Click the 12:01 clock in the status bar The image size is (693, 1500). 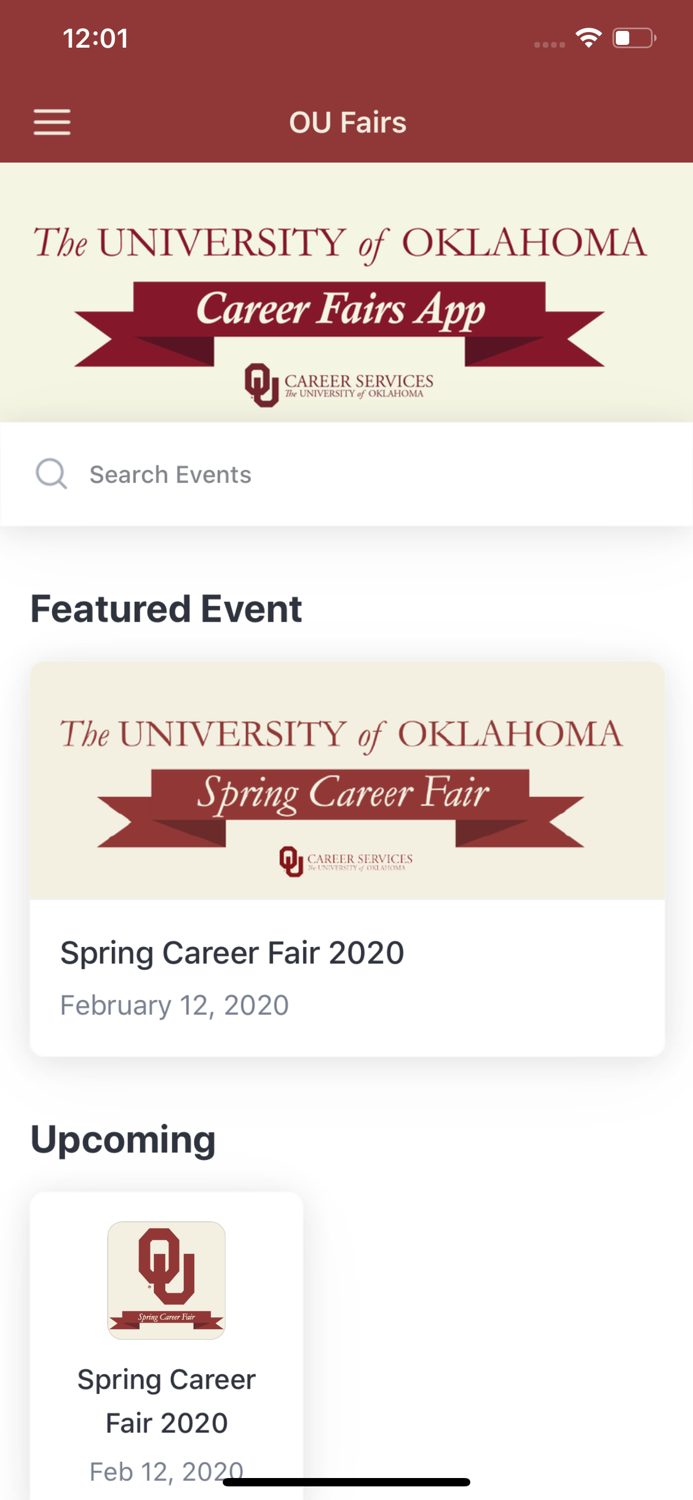click(x=95, y=37)
